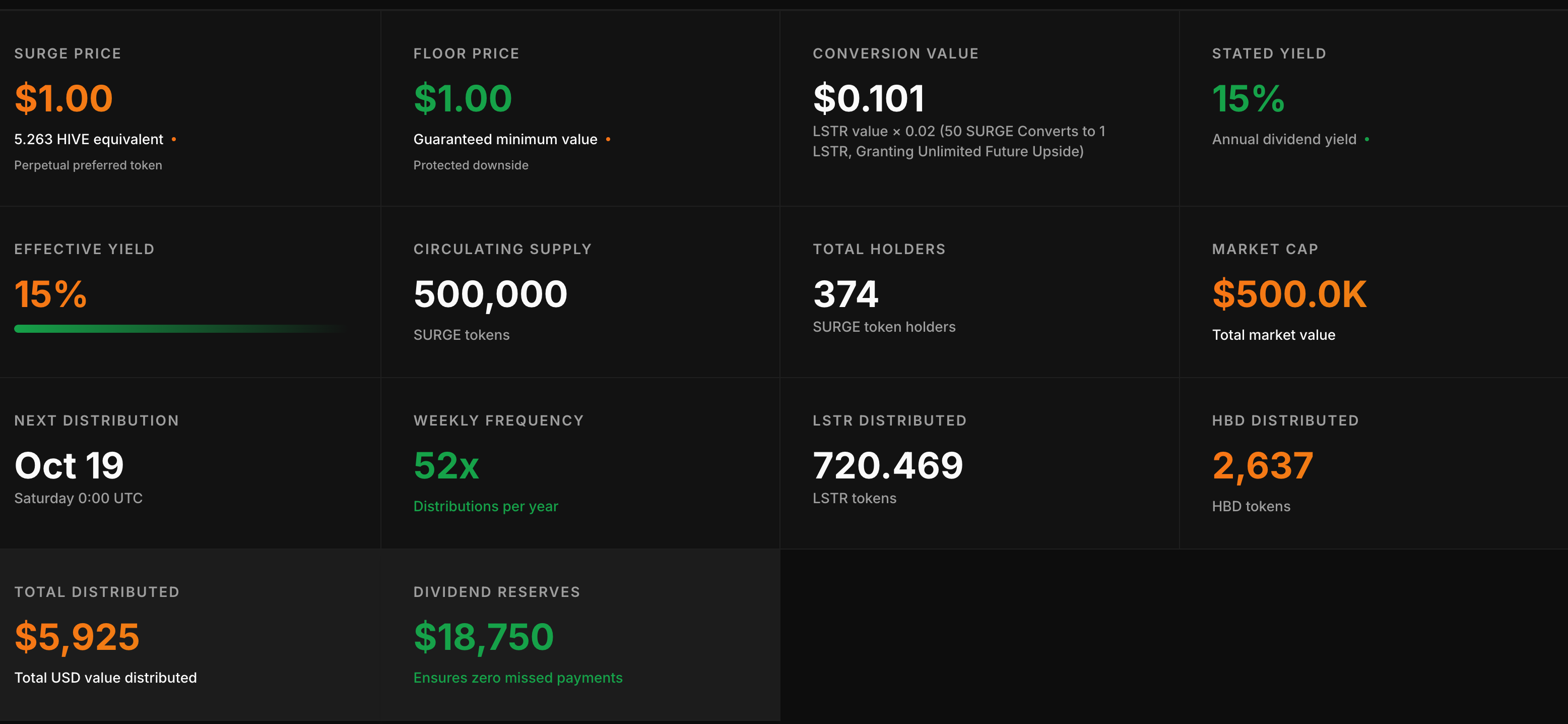Click green dot beside Annual dividend yield

(x=1367, y=140)
